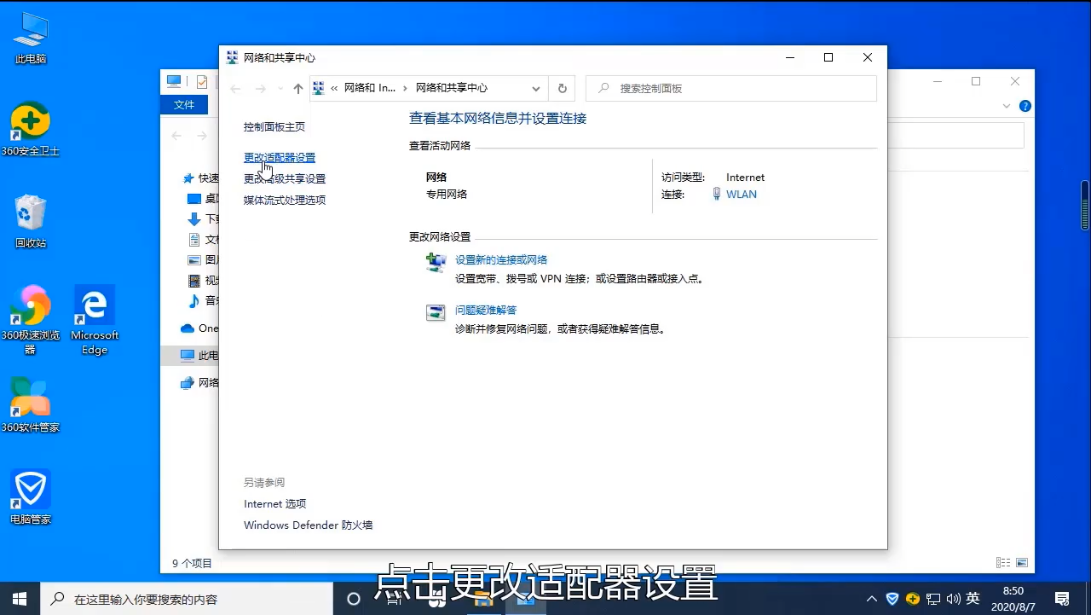Go up one level with the up arrow
The height and width of the screenshot is (615, 1091).
click(x=298, y=88)
